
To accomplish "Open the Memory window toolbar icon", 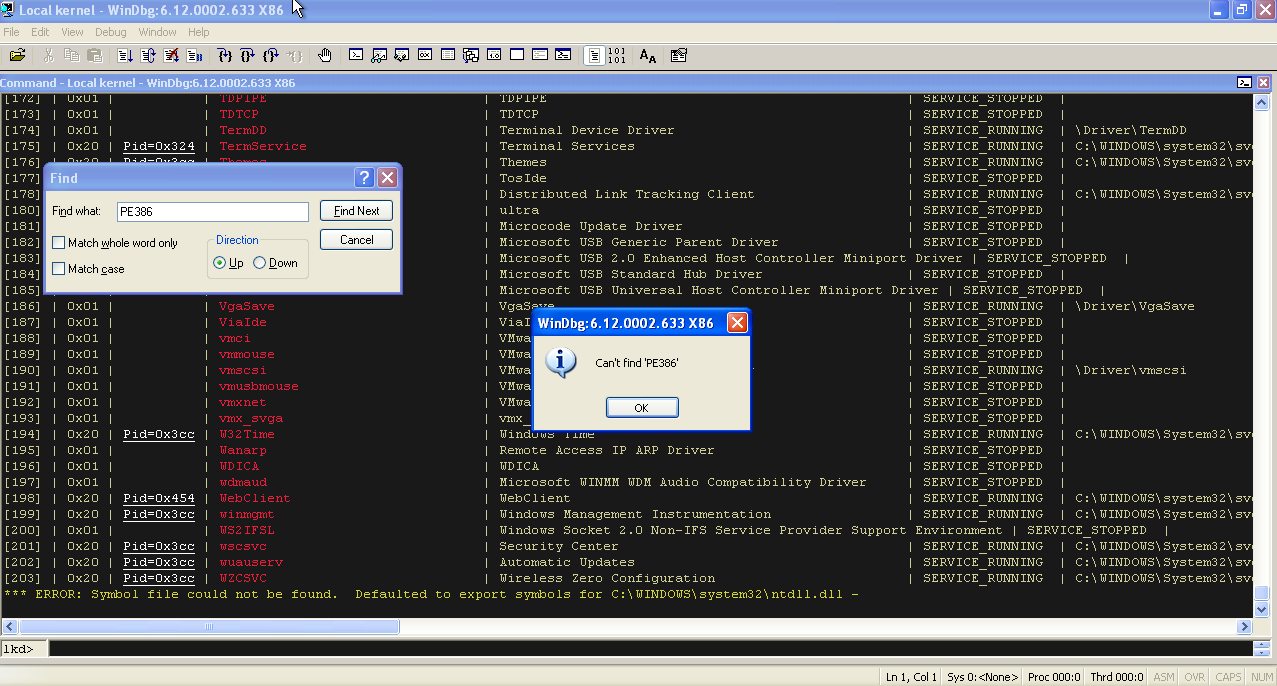I will [448, 55].
